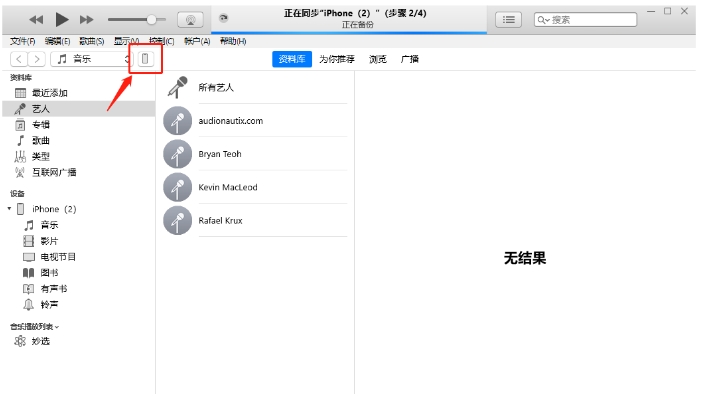The width and height of the screenshot is (708, 407).
Task: Click the list view icon near search
Action: click(509, 19)
